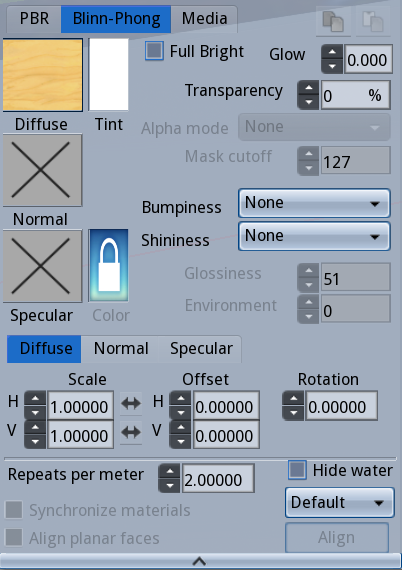This screenshot has width=402, height=570.
Task: Toggle the Hide water checkbox
Action: pyautogui.click(x=297, y=470)
